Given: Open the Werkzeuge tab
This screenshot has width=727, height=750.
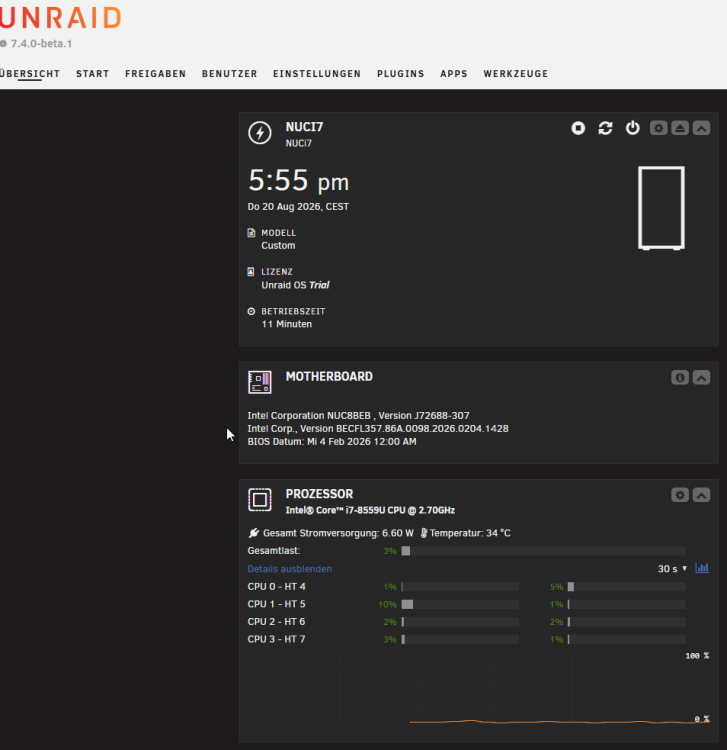Looking at the screenshot, I should pyautogui.click(x=516, y=74).
